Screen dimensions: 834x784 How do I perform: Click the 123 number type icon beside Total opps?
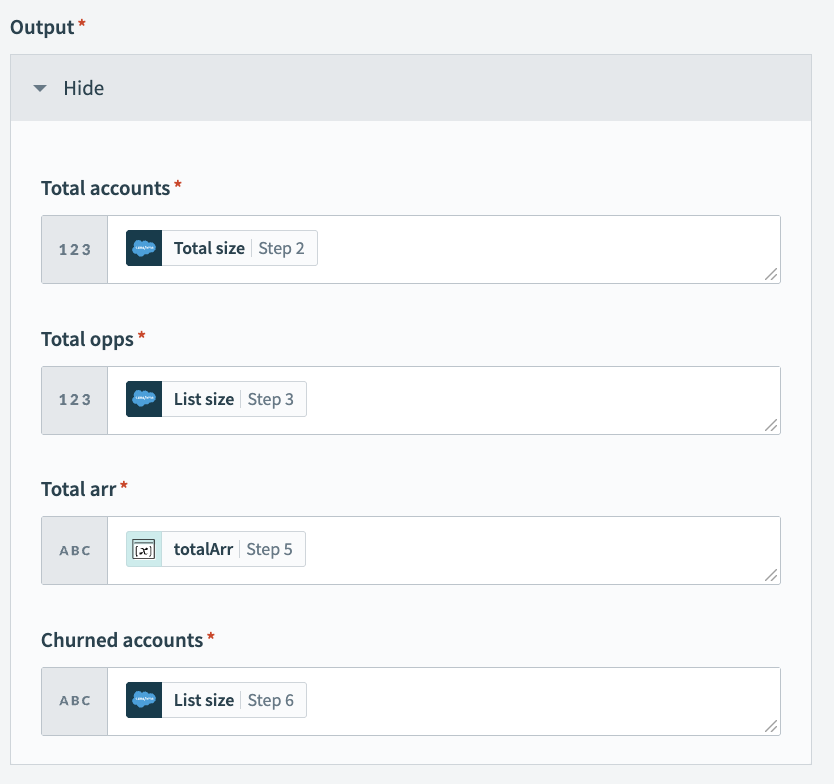[x=73, y=400]
